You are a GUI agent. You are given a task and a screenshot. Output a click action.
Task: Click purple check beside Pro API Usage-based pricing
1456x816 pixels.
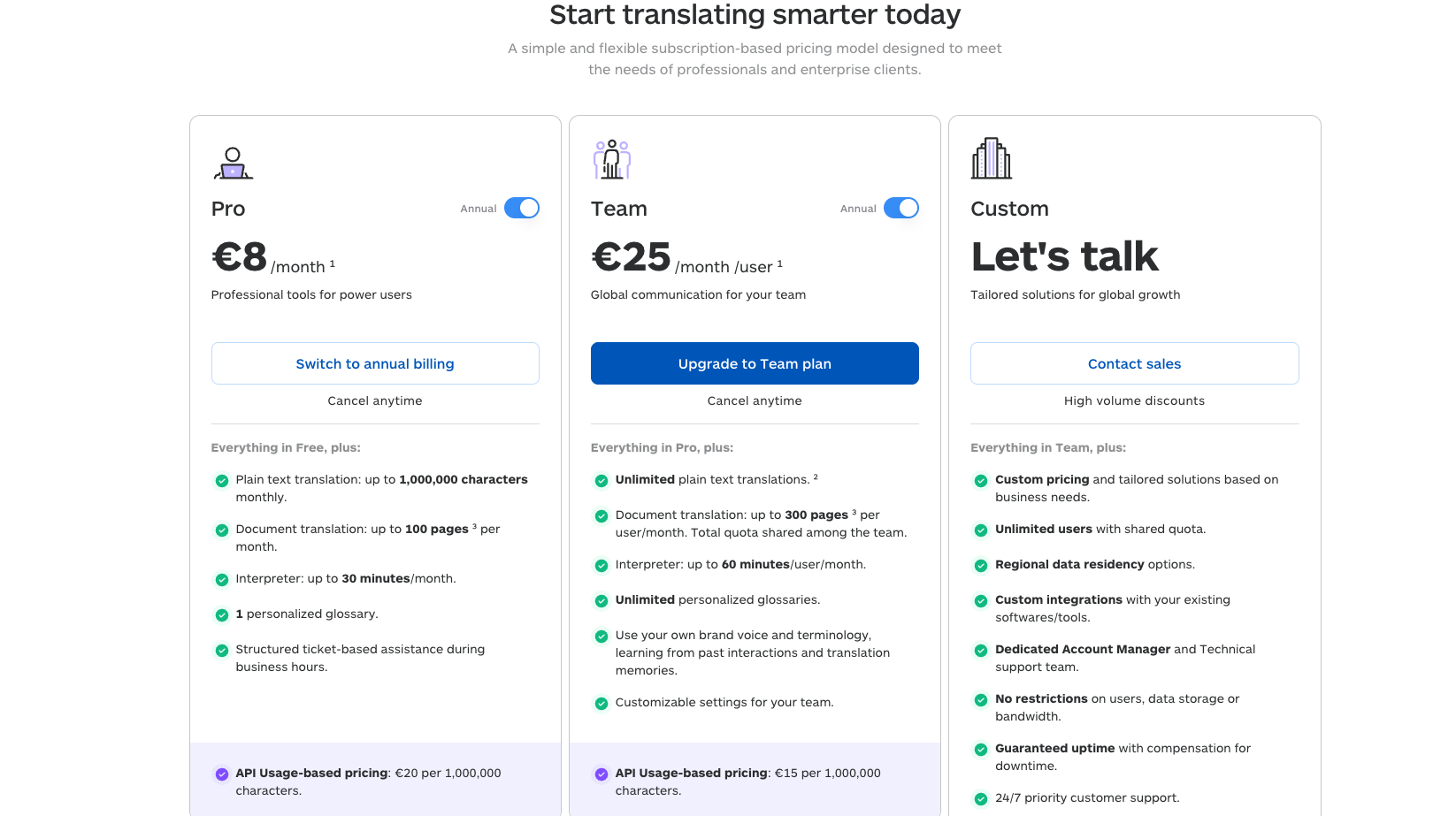(222, 774)
